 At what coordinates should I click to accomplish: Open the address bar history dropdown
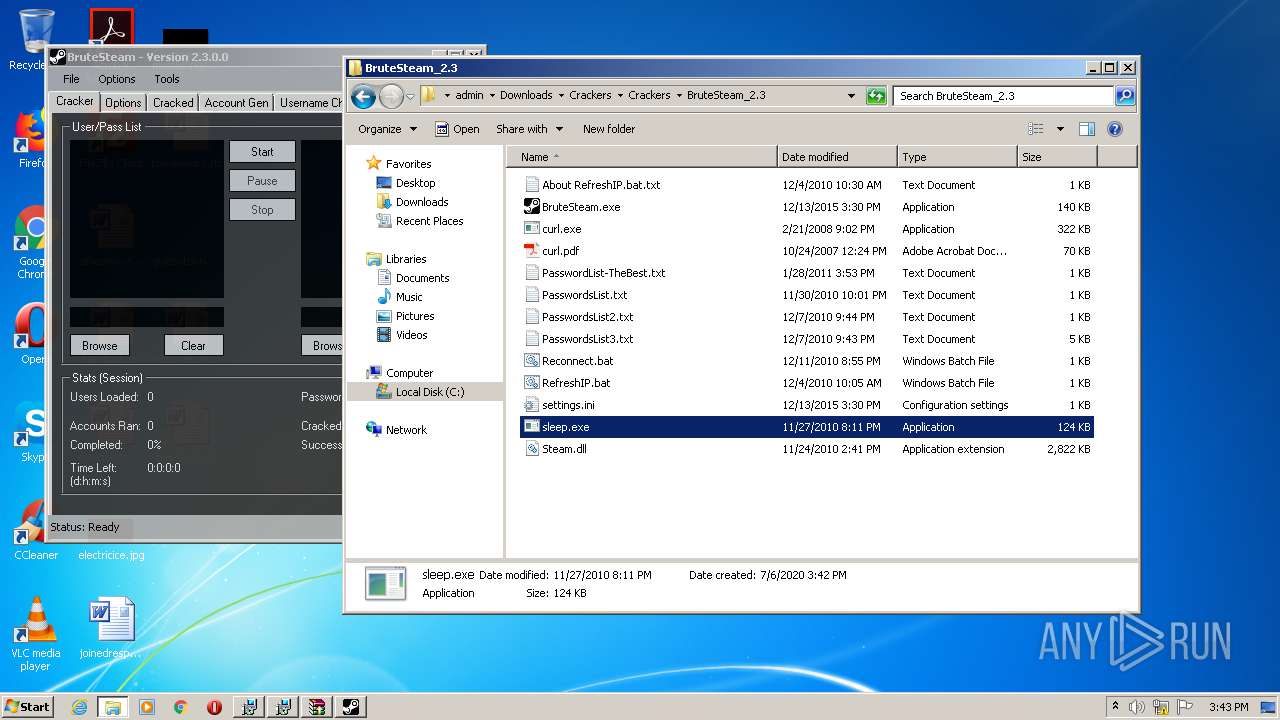coord(851,96)
